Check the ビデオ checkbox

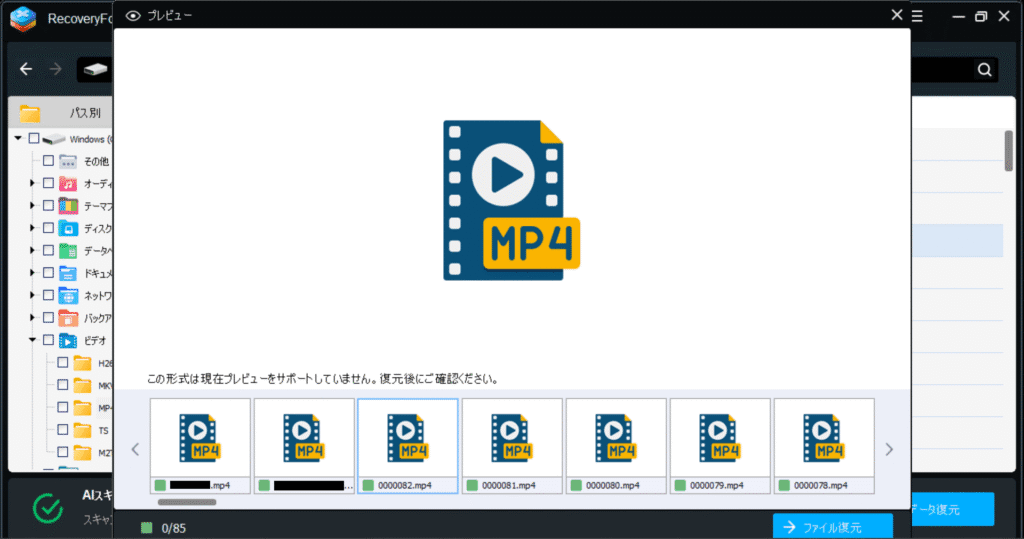pos(48,340)
